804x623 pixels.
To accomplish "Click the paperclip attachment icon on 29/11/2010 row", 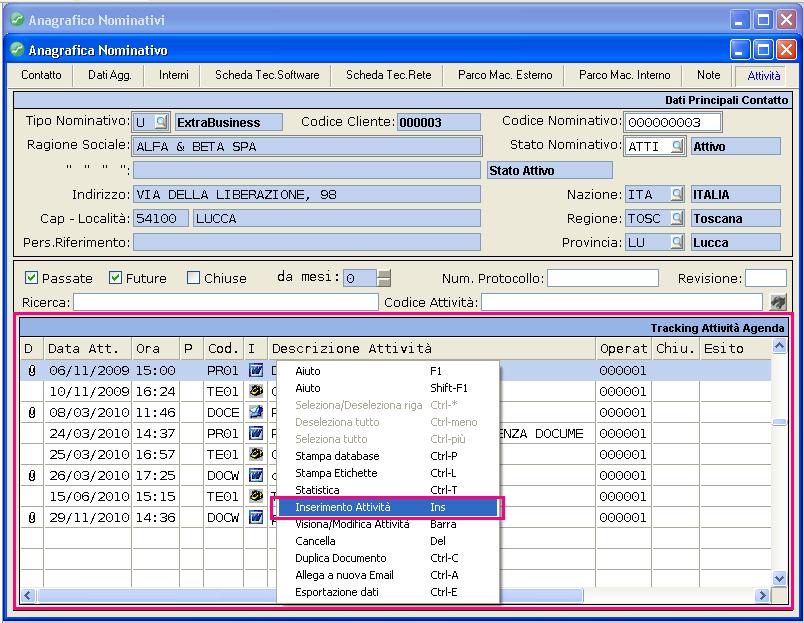I will coord(32,518).
